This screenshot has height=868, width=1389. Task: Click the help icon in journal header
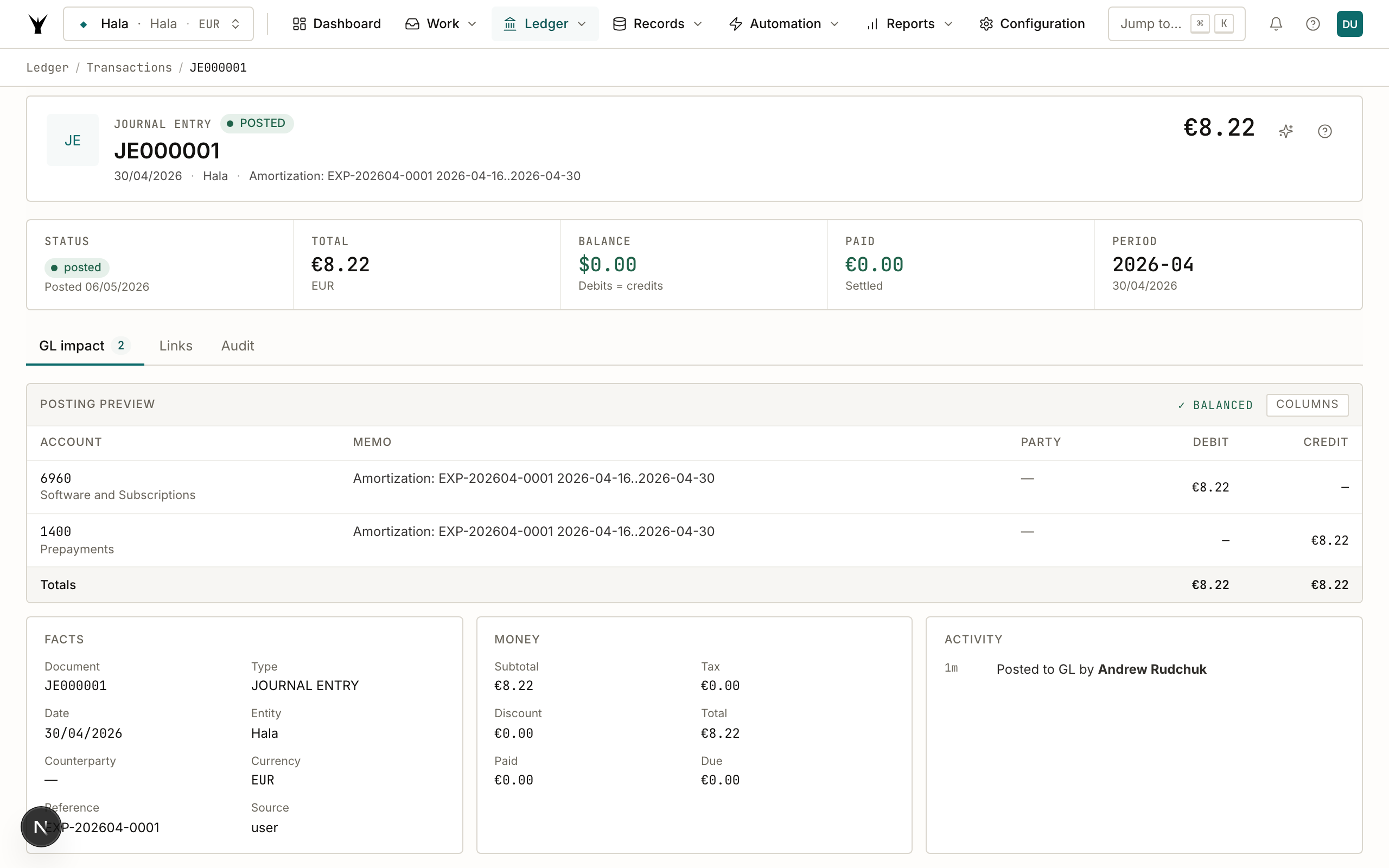pyautogui.click(x=1325, y=131)
